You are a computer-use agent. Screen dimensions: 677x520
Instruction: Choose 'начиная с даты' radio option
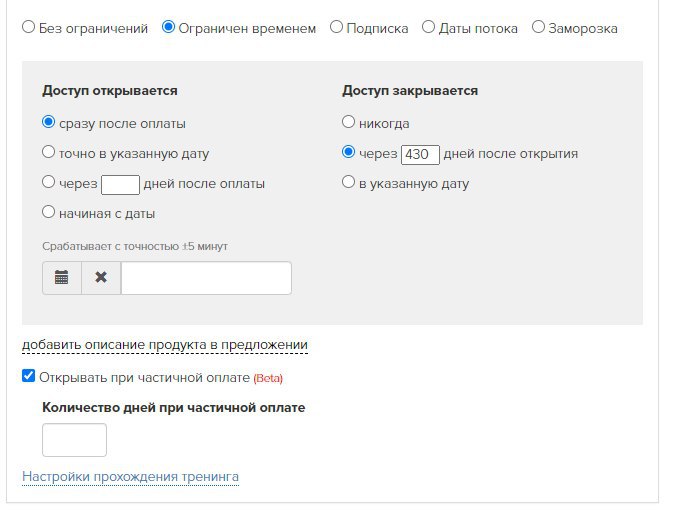click(48, 212)
